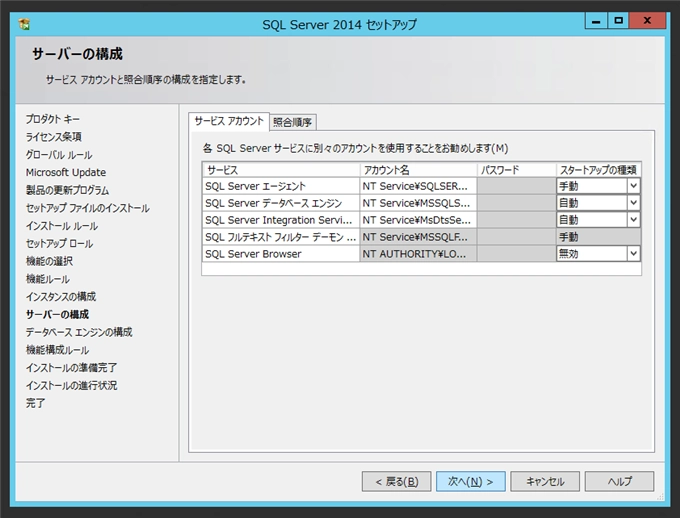Click account name NT Service¥SQLSER...
This screenshot has height=518, width=680.
[x=418, y=186]
